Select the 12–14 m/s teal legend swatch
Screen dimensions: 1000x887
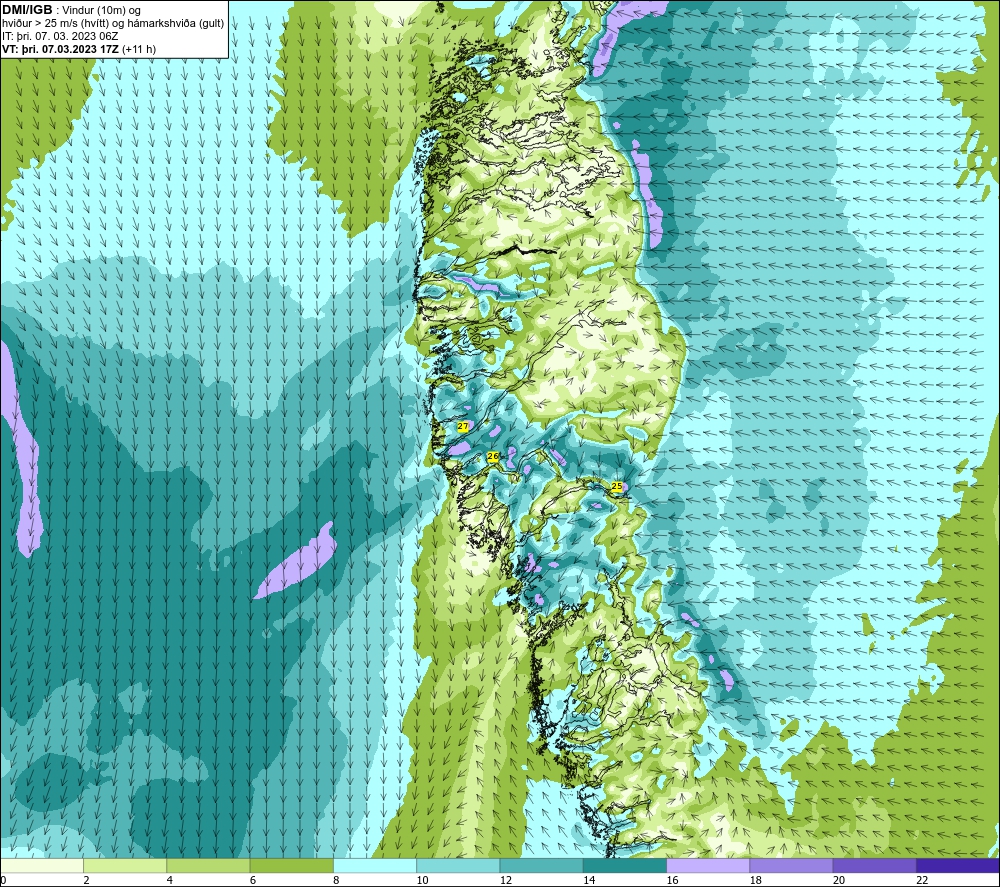coord(541,865)
